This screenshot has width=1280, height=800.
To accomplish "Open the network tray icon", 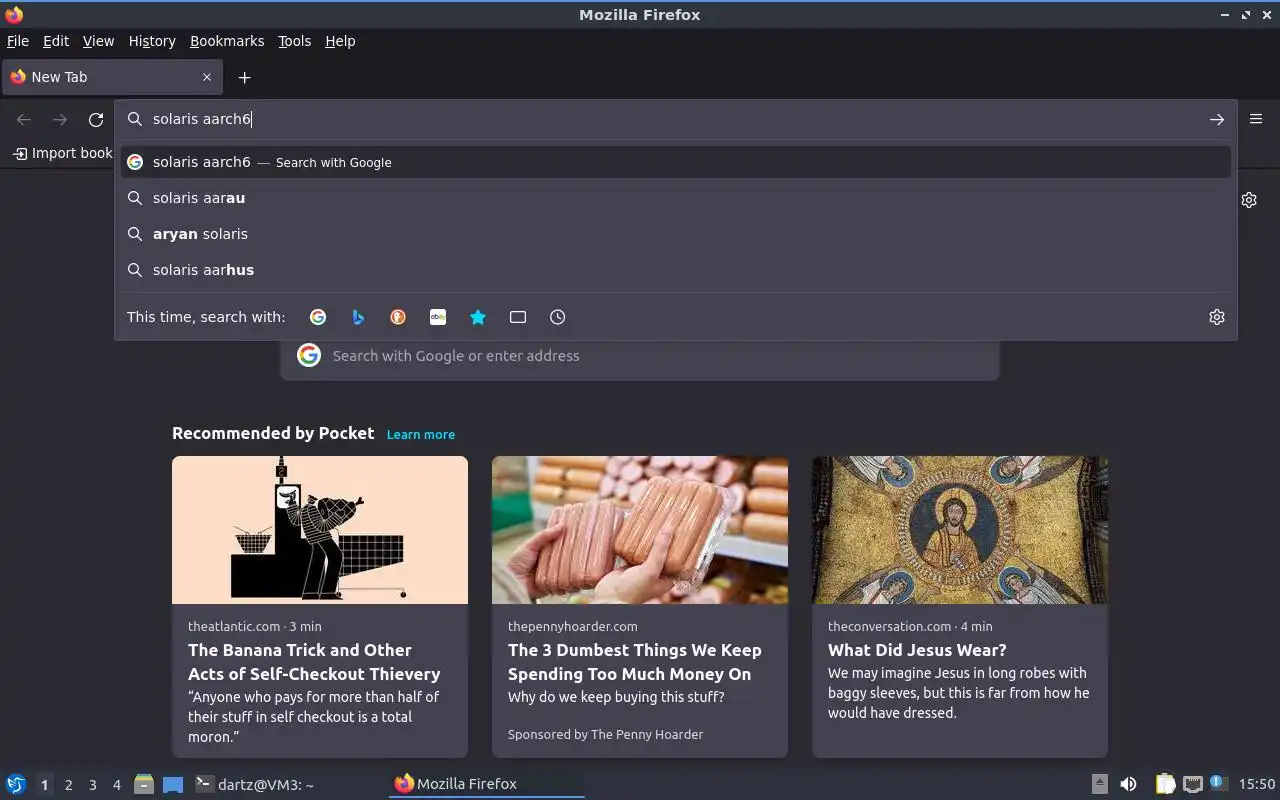I will [1192, 784].
